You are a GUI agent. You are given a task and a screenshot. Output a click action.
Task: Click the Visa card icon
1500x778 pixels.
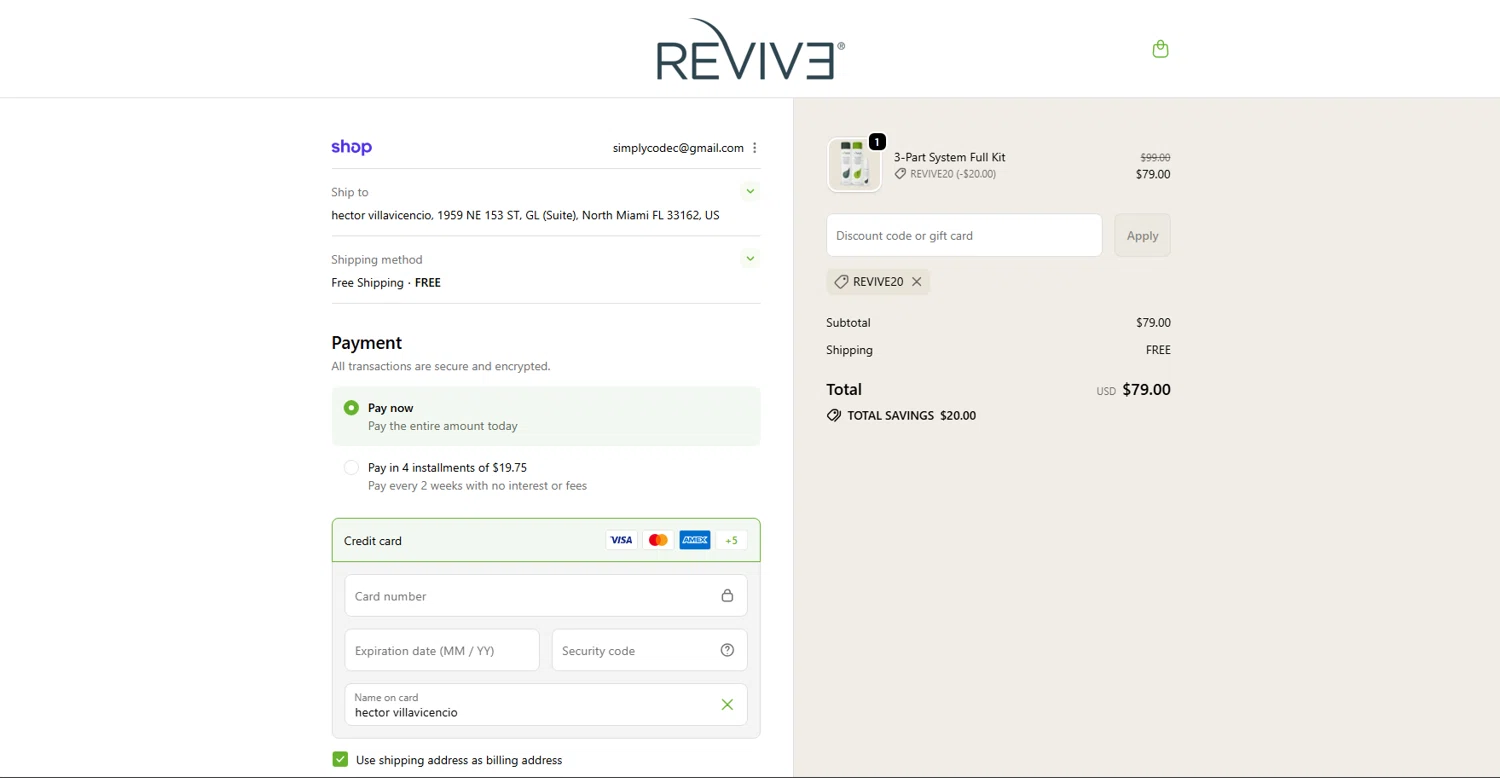click(621, 540)
